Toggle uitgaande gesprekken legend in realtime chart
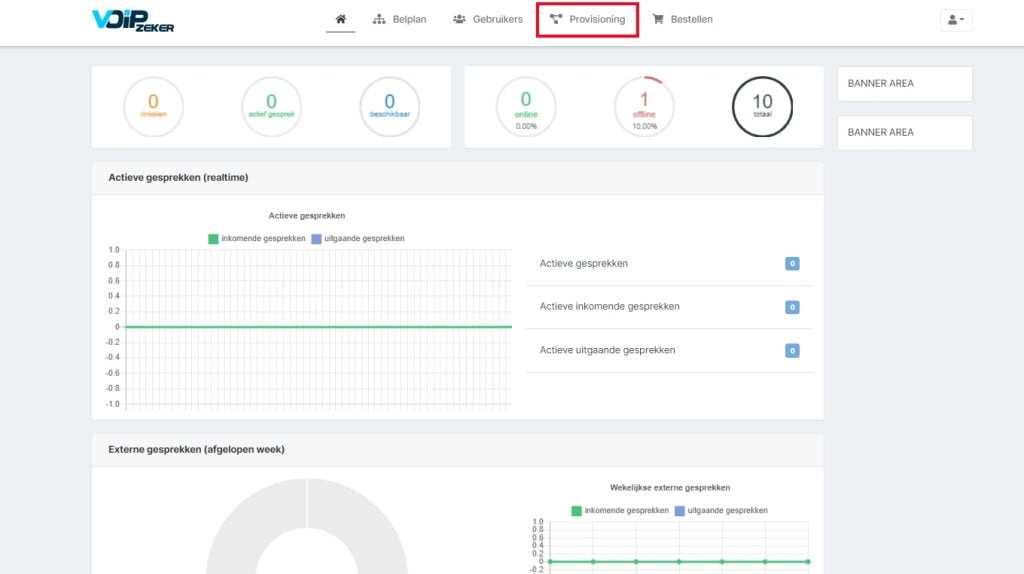This screenshot has width=1024, height=574. (x=358, y=238)
